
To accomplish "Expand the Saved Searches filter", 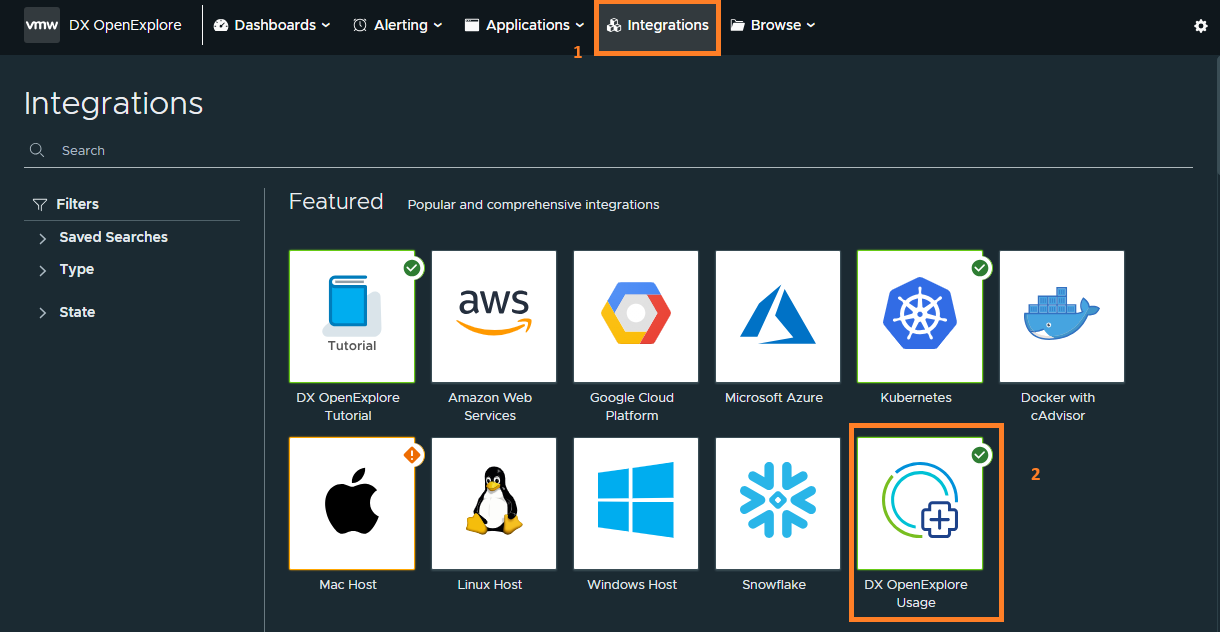I will 113,237.
